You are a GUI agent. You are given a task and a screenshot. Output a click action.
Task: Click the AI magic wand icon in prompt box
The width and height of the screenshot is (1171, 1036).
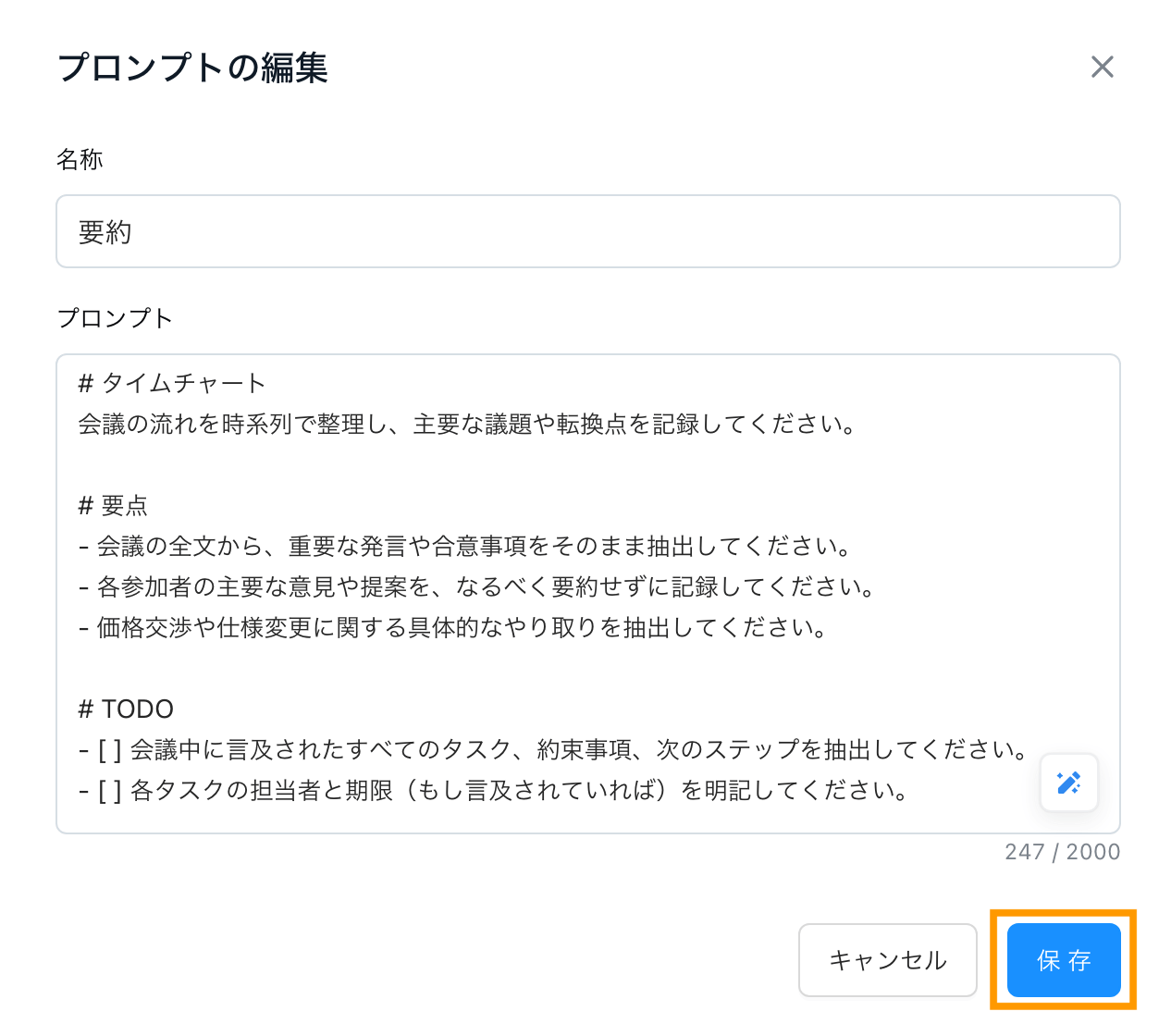point(1068,783)
